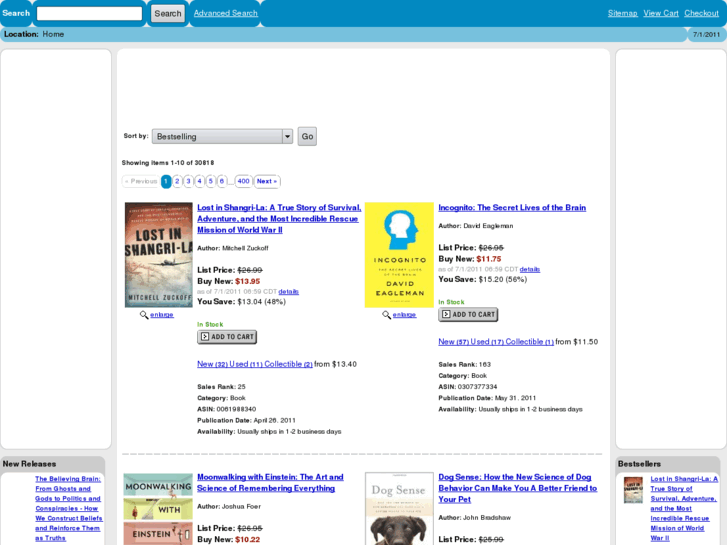Open Moonwalking with Einstein title link

[270, 483]
